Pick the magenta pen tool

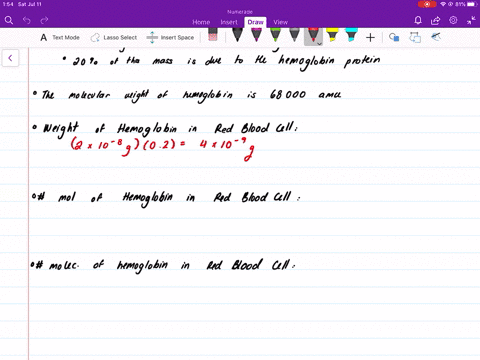[256, 35]
